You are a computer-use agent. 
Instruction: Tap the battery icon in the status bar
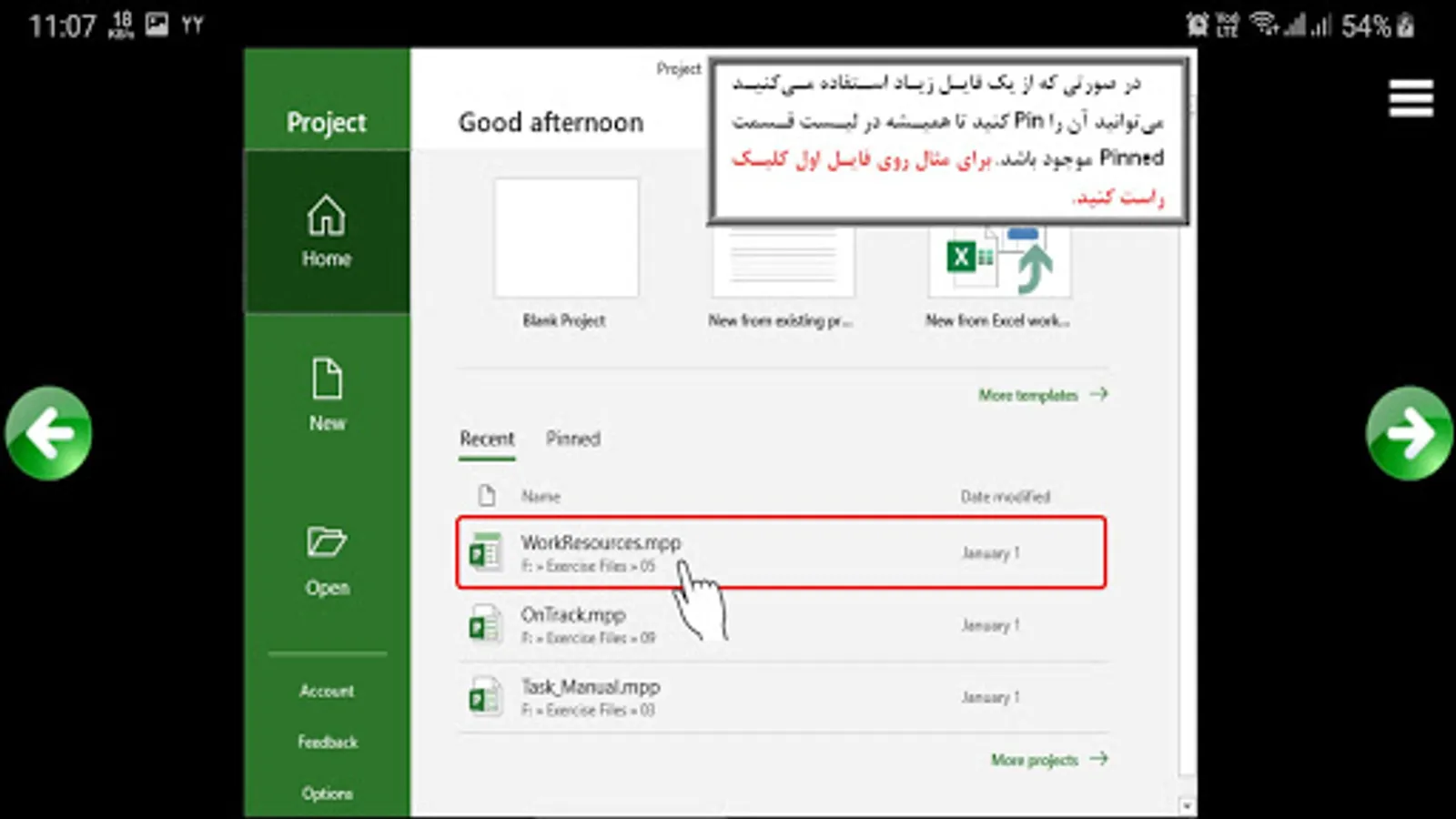pos(1406,25)
